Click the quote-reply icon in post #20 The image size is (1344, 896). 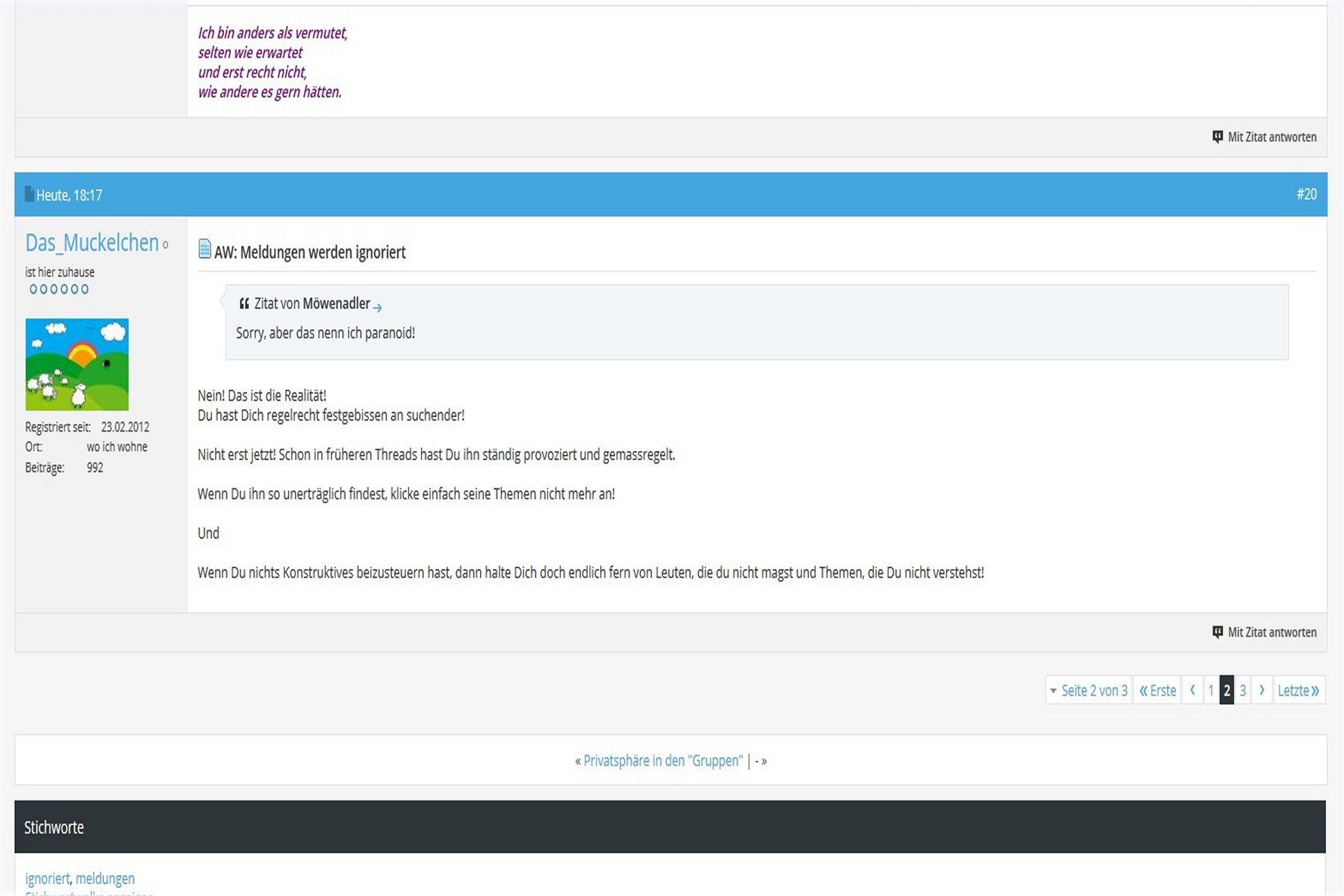pos(1218,632)
